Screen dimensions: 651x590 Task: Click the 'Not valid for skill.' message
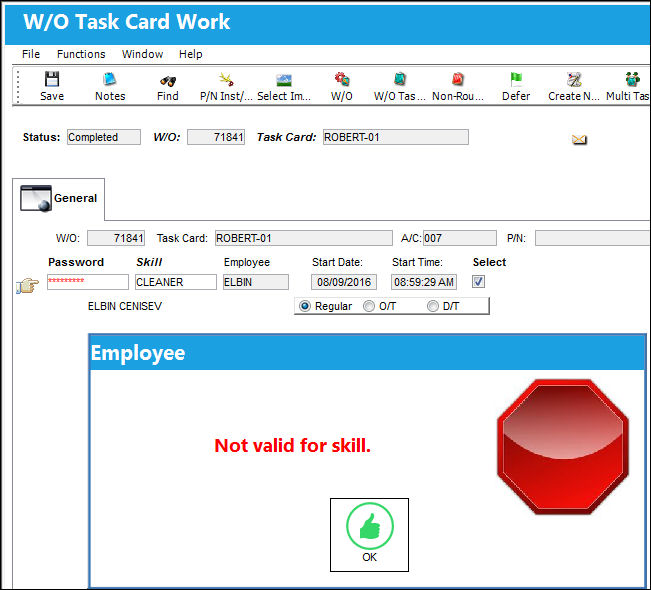(x=292, y=446)
